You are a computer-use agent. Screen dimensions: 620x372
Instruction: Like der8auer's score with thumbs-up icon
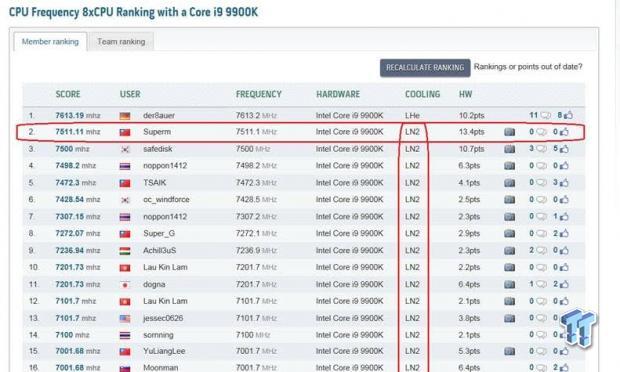pyautogui.click(x=568, y=115)
